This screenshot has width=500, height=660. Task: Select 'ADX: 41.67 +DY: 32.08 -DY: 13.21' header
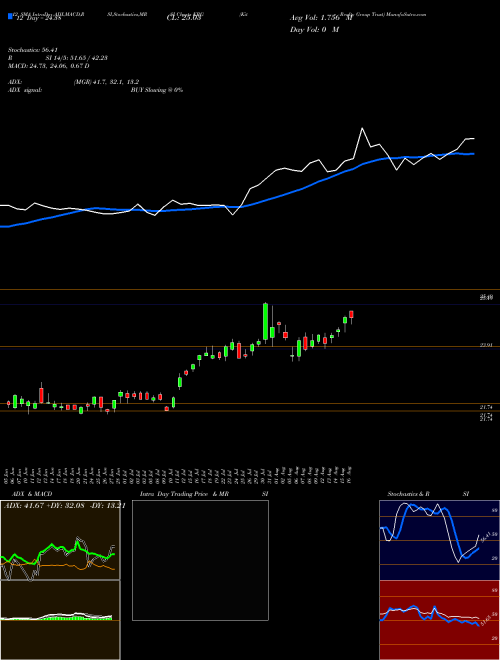click(x=64, y=506)
